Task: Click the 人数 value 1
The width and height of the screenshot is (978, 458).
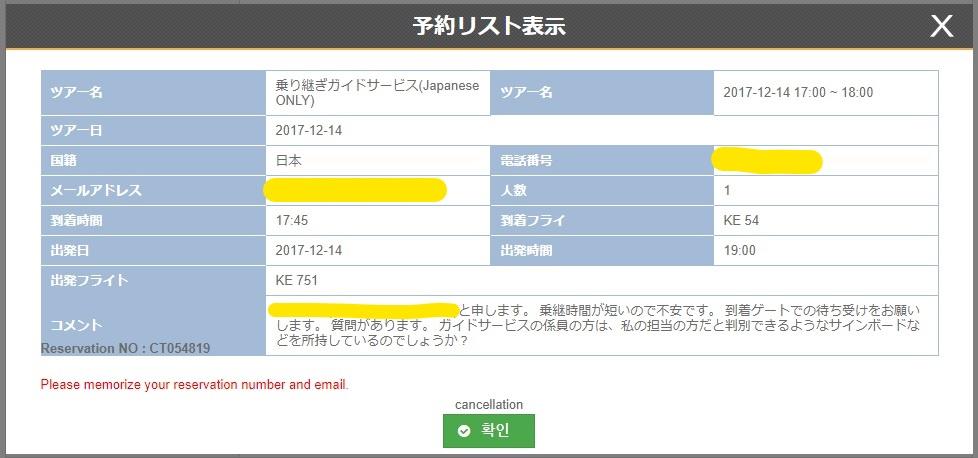Action: coord(826,190)
